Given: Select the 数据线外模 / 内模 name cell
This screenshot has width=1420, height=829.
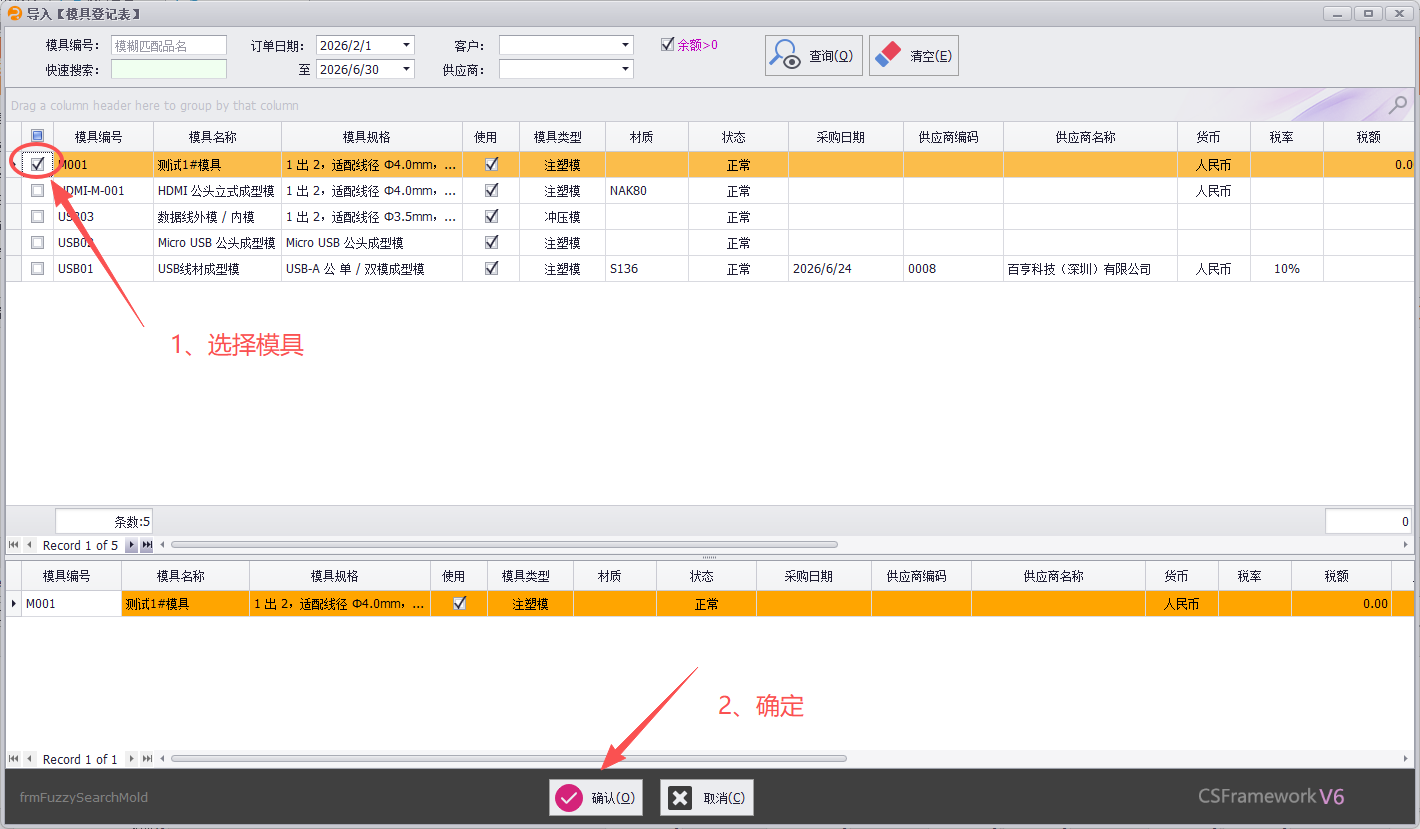Looking at the screenshot, I should pyautogui.click(x=217, y=216).
